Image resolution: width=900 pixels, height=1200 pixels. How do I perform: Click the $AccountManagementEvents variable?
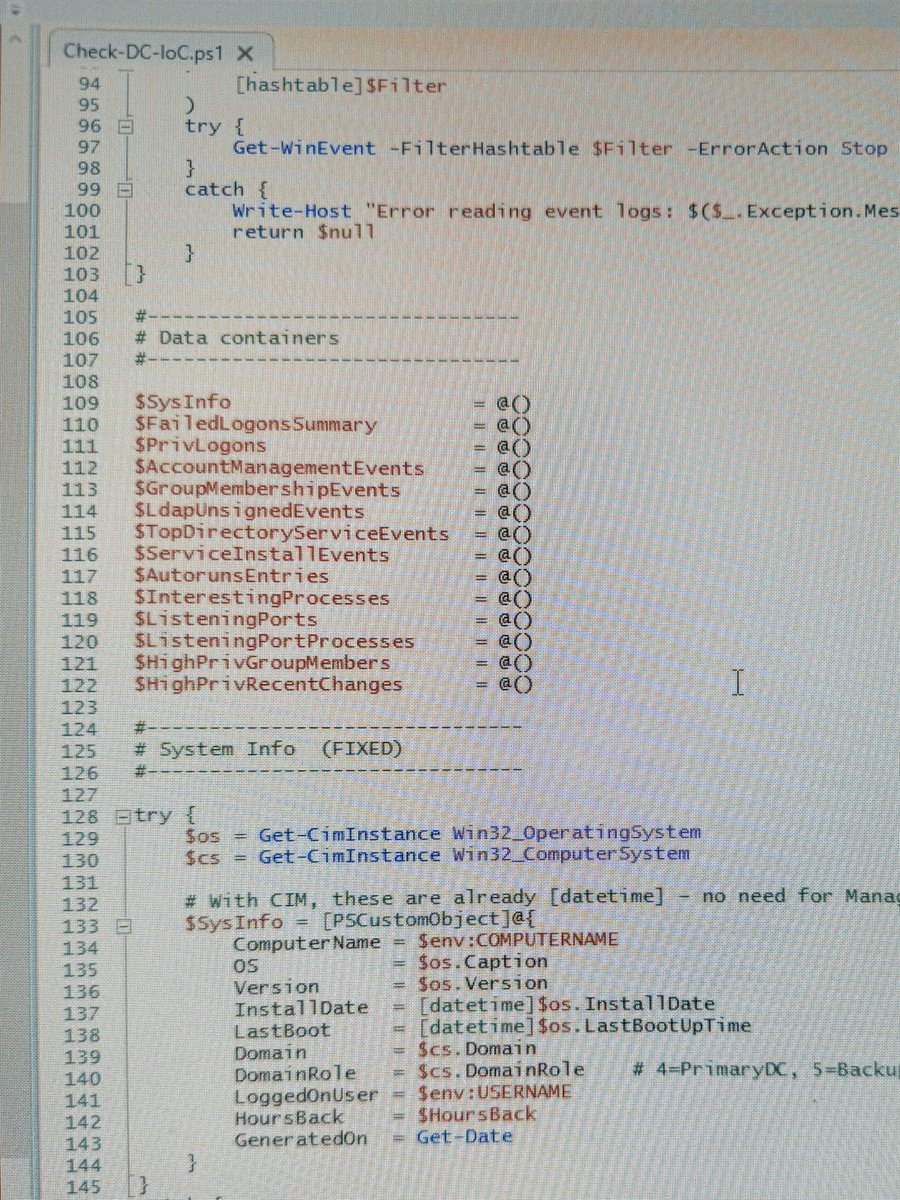[279, 467]
